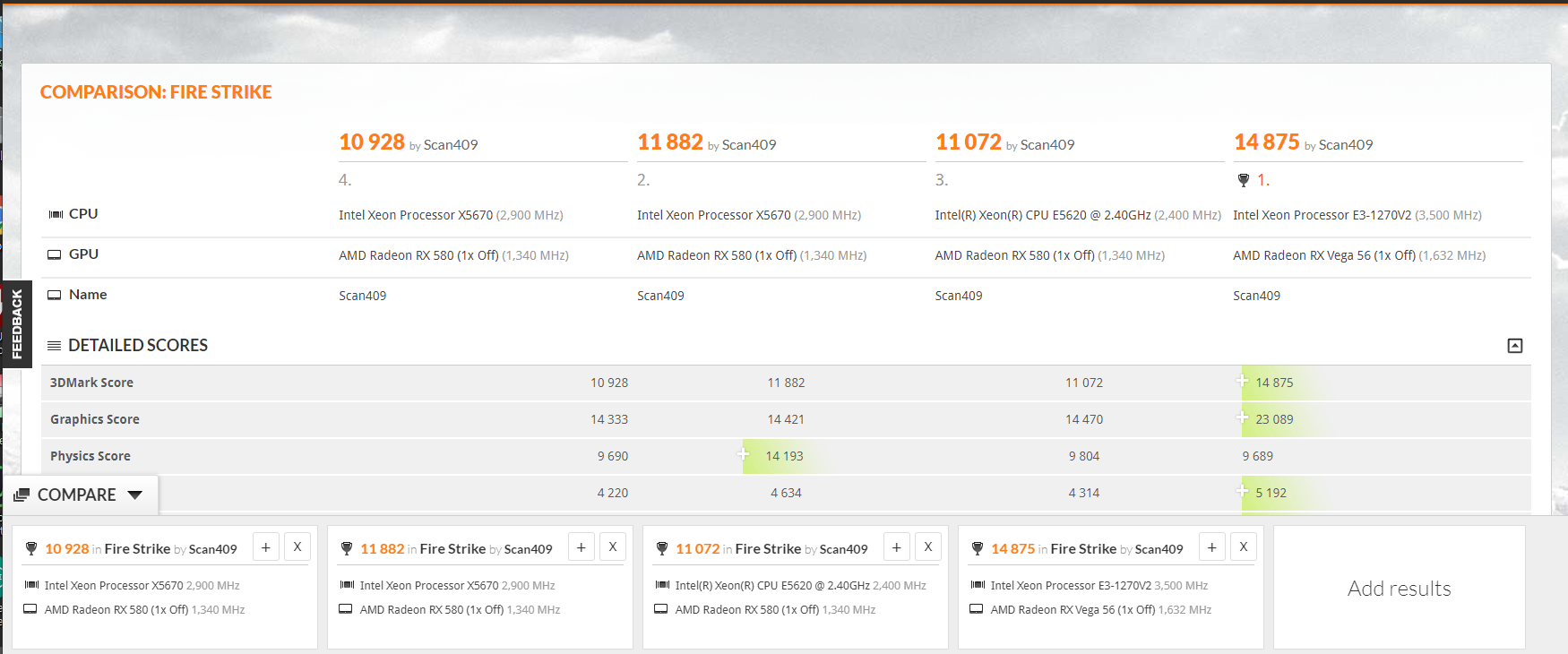The width and height of the screenshot is (1568, 654).
Task: Click the GPU monitor icon in the row header
Action: [55, 254]
